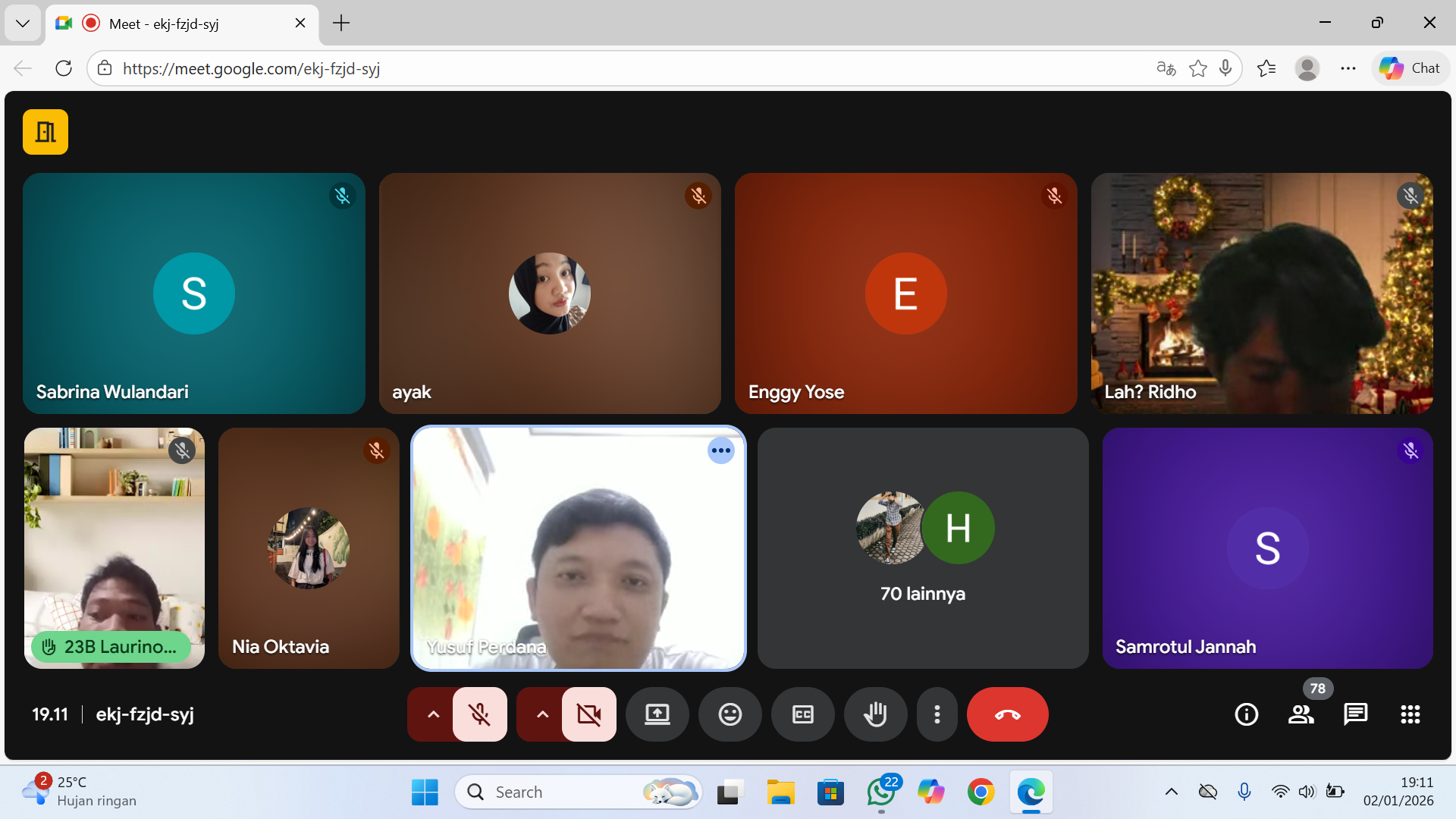Image resolution: width=1456 pixels, height=819 pixels.
Task: Open the tile options on Yusuf Perdana's video
Action: (x=720, y=450)
